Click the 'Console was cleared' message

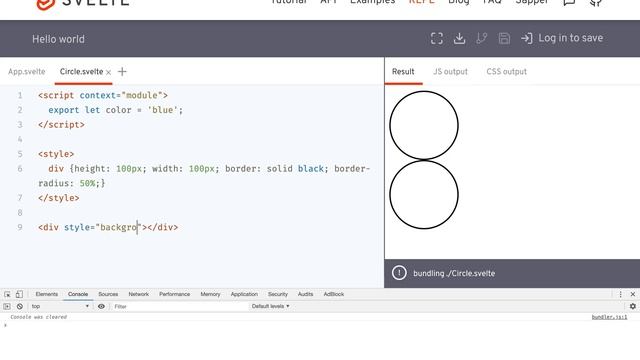pyautogui.click(x=38, y=317)
